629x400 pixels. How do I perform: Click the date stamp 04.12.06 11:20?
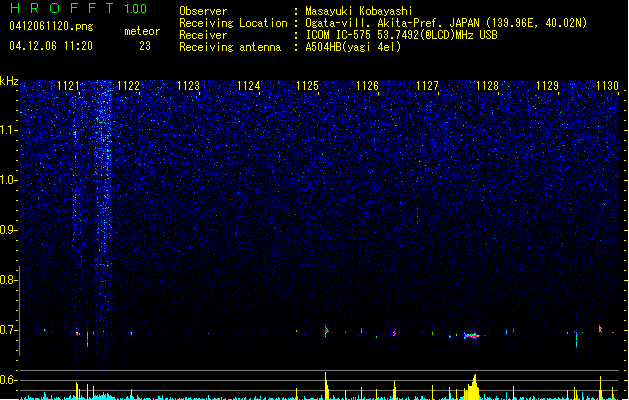51,46
